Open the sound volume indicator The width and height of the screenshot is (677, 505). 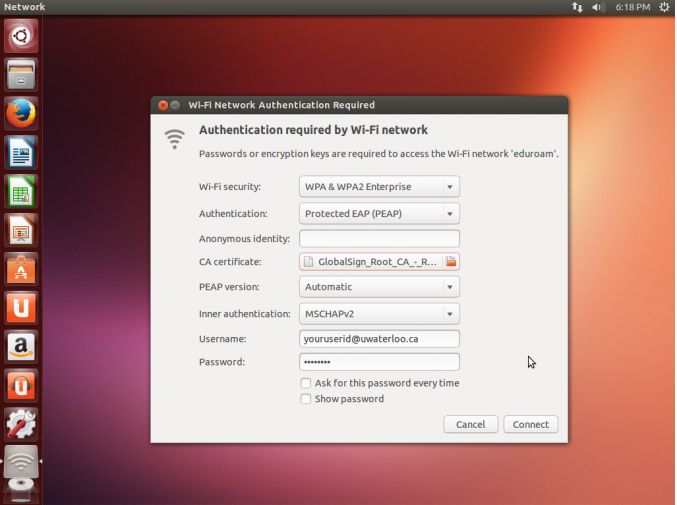point(598,7)
